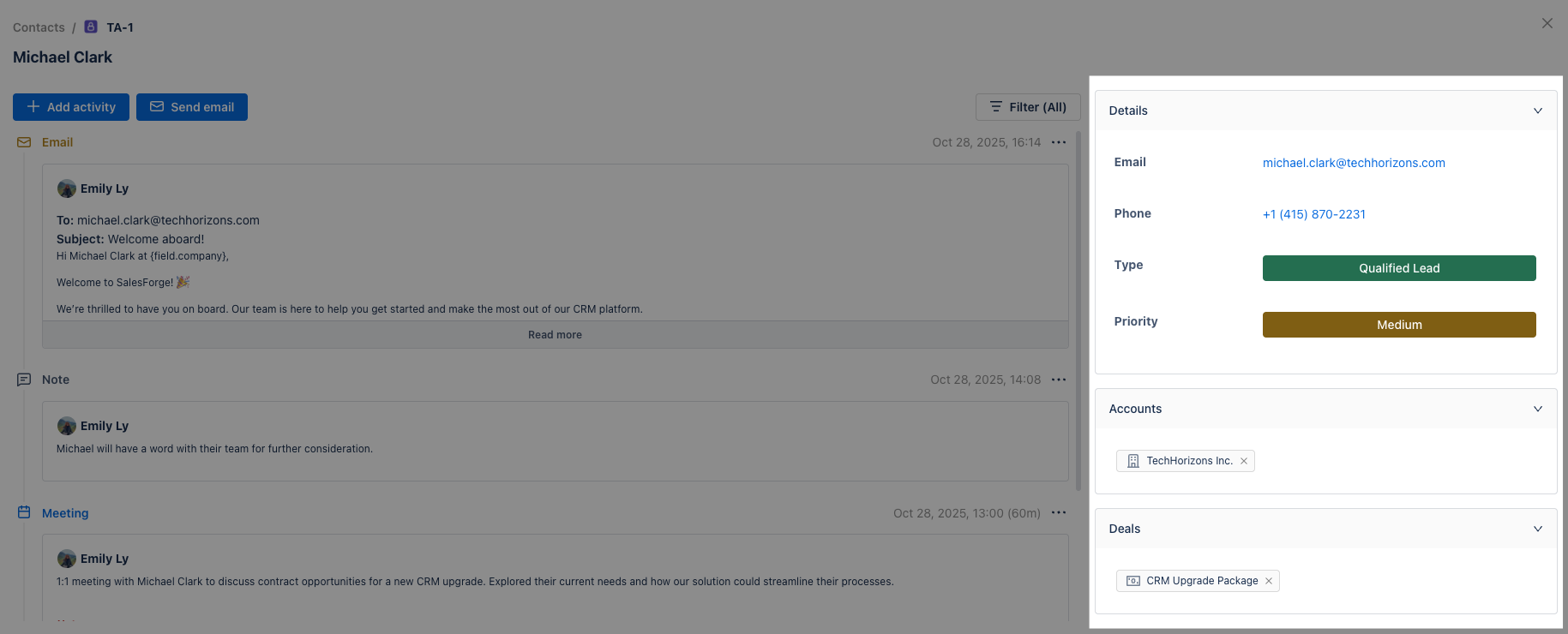1568x634 pixels.
Task: Open the Email activity three-dot menu
Action: pos(1059,142)
